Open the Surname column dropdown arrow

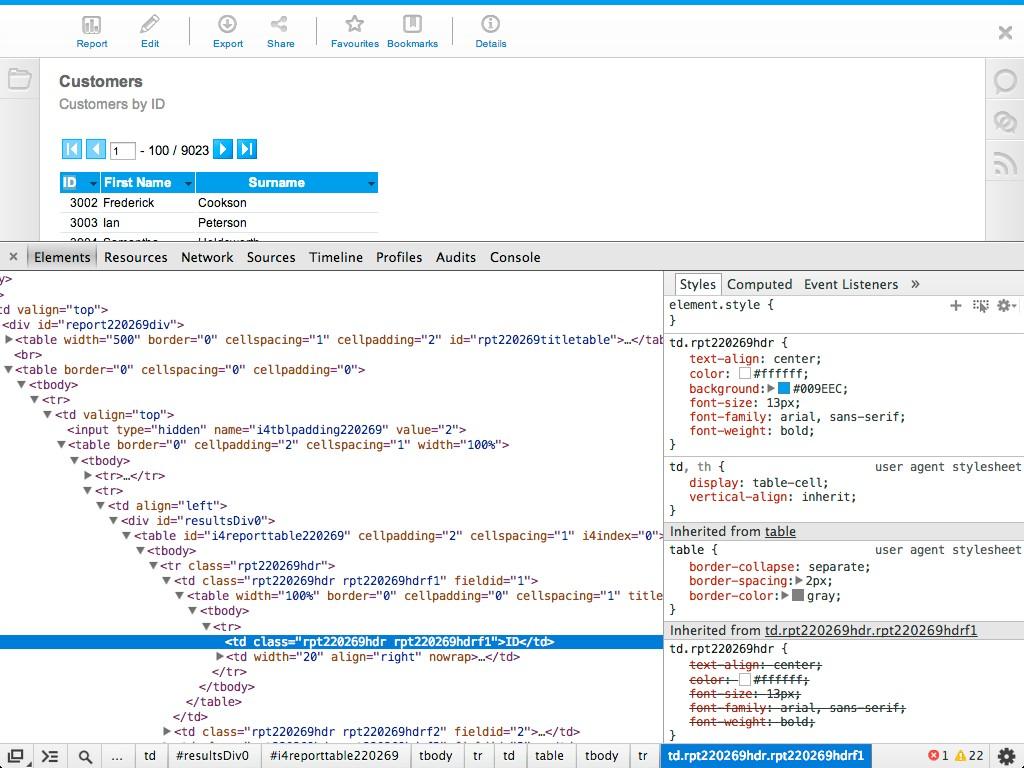point(371,184)
